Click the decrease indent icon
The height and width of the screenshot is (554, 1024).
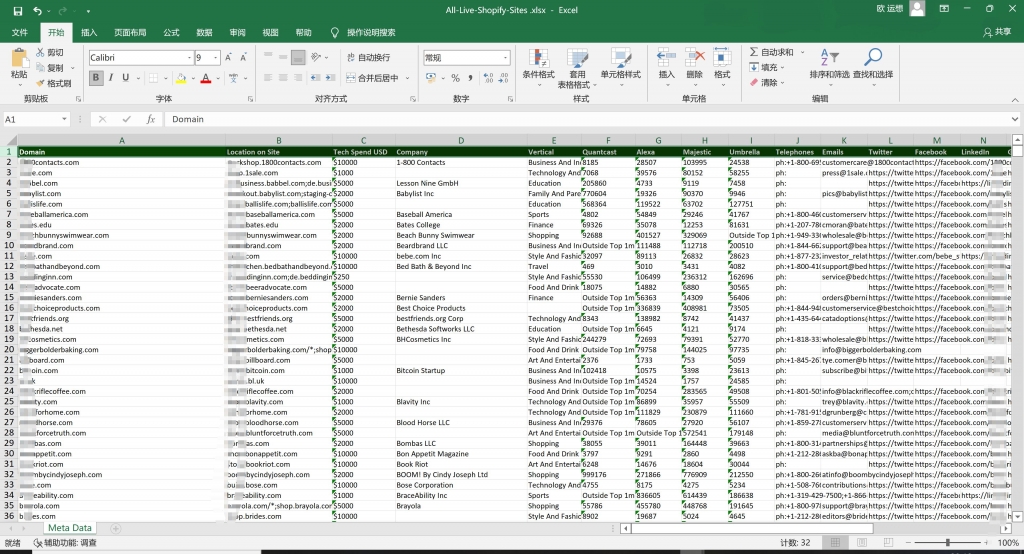(x=315, y=78)
